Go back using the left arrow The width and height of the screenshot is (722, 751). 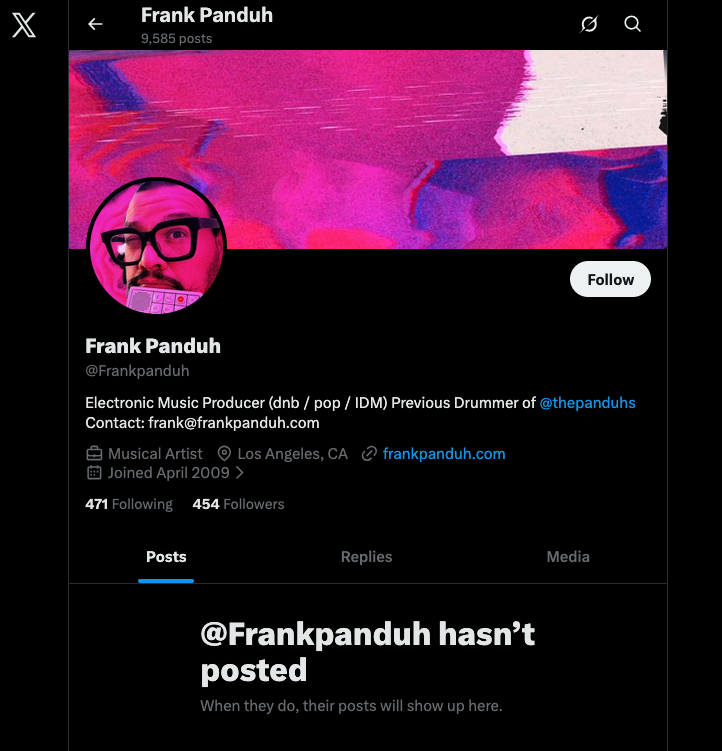click(95, 24)
